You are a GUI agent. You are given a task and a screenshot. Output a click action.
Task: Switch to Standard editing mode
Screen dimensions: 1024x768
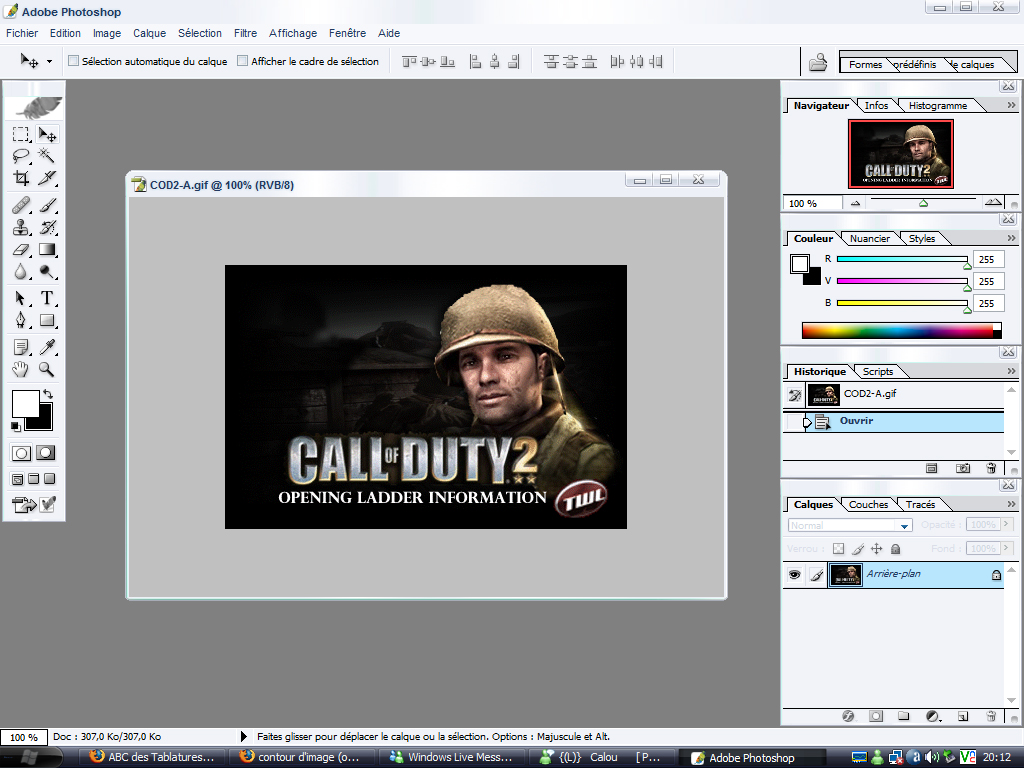(22, 453)
